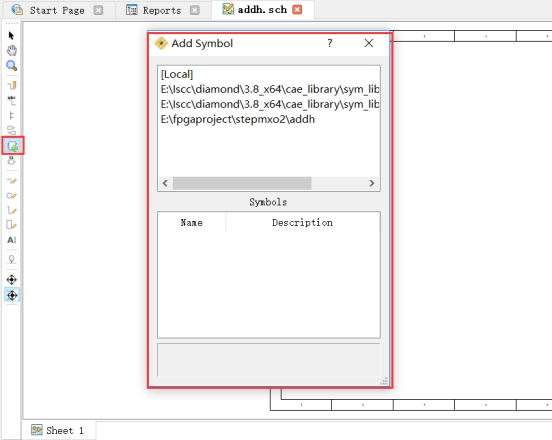Click the Description column header
552x440 pixels.
point(302,222)
